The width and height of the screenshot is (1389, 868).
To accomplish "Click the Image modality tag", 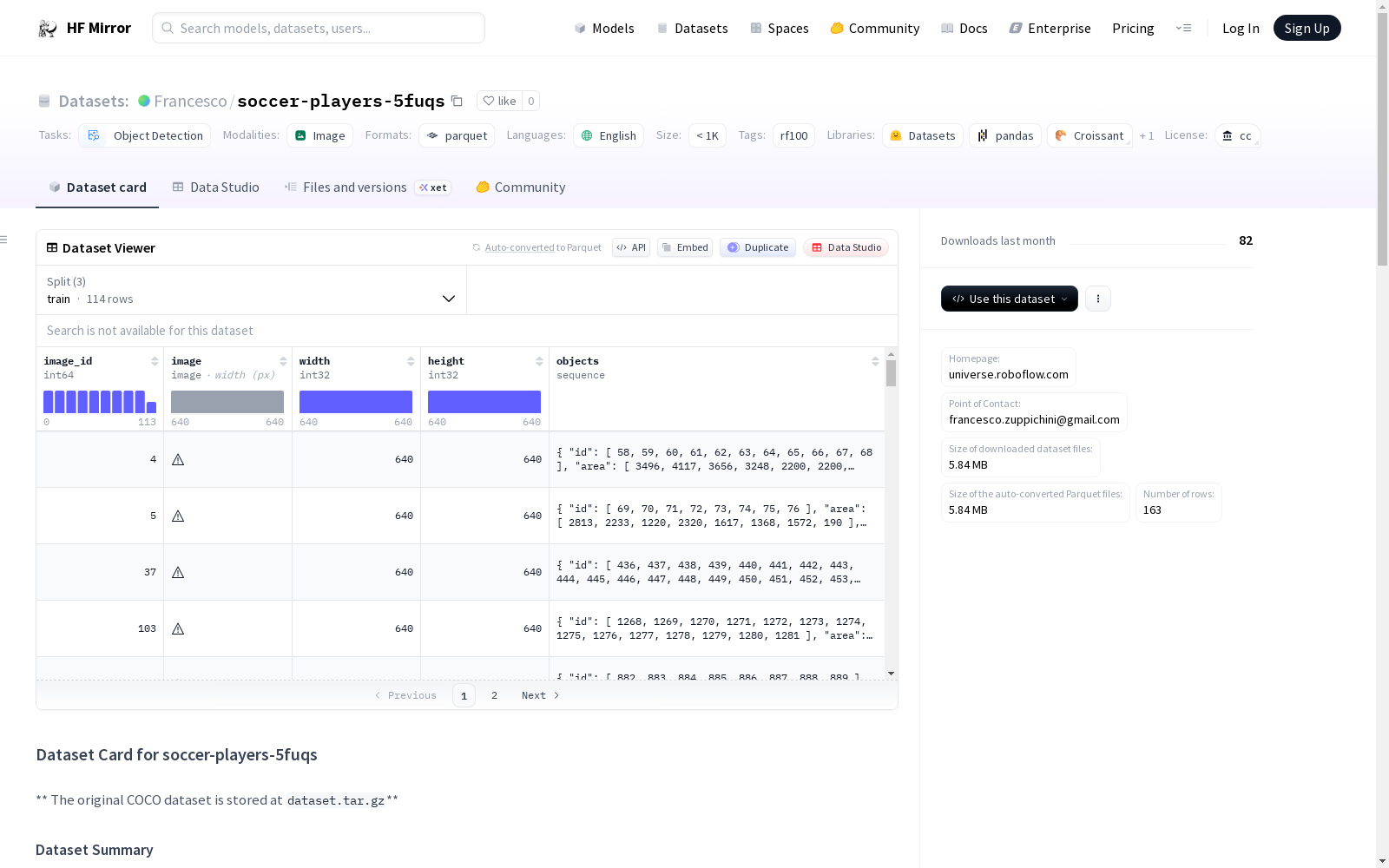I will click(x=319, y=135).
